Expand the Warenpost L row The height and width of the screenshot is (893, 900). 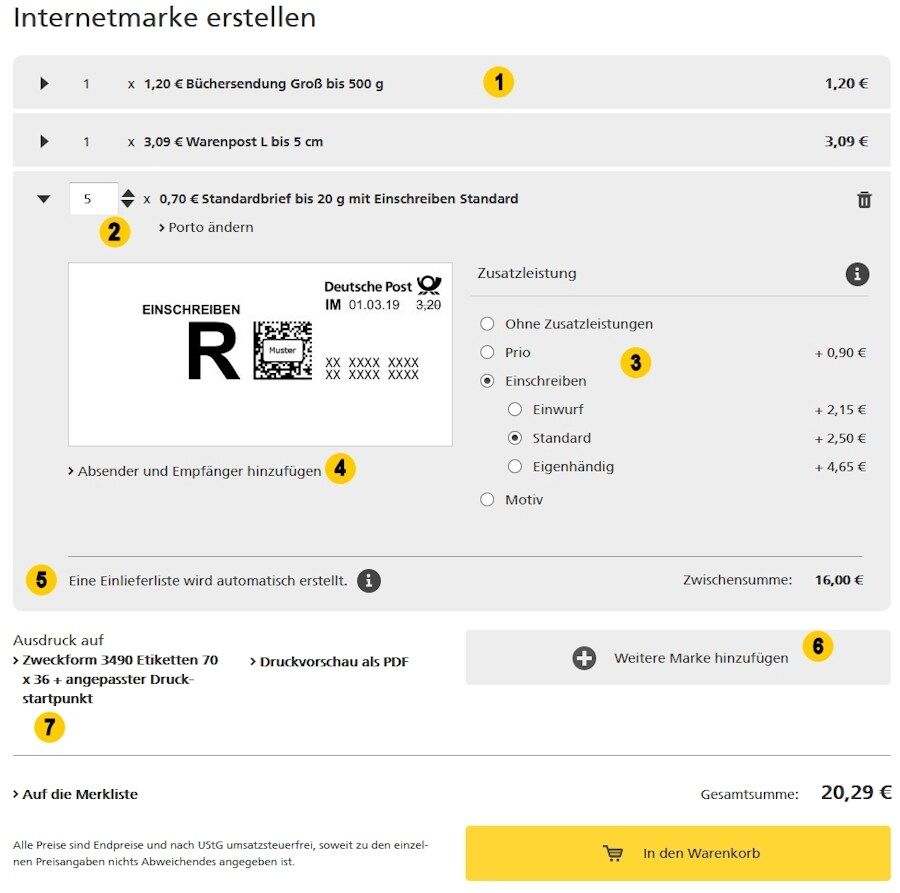click(44, 142)
